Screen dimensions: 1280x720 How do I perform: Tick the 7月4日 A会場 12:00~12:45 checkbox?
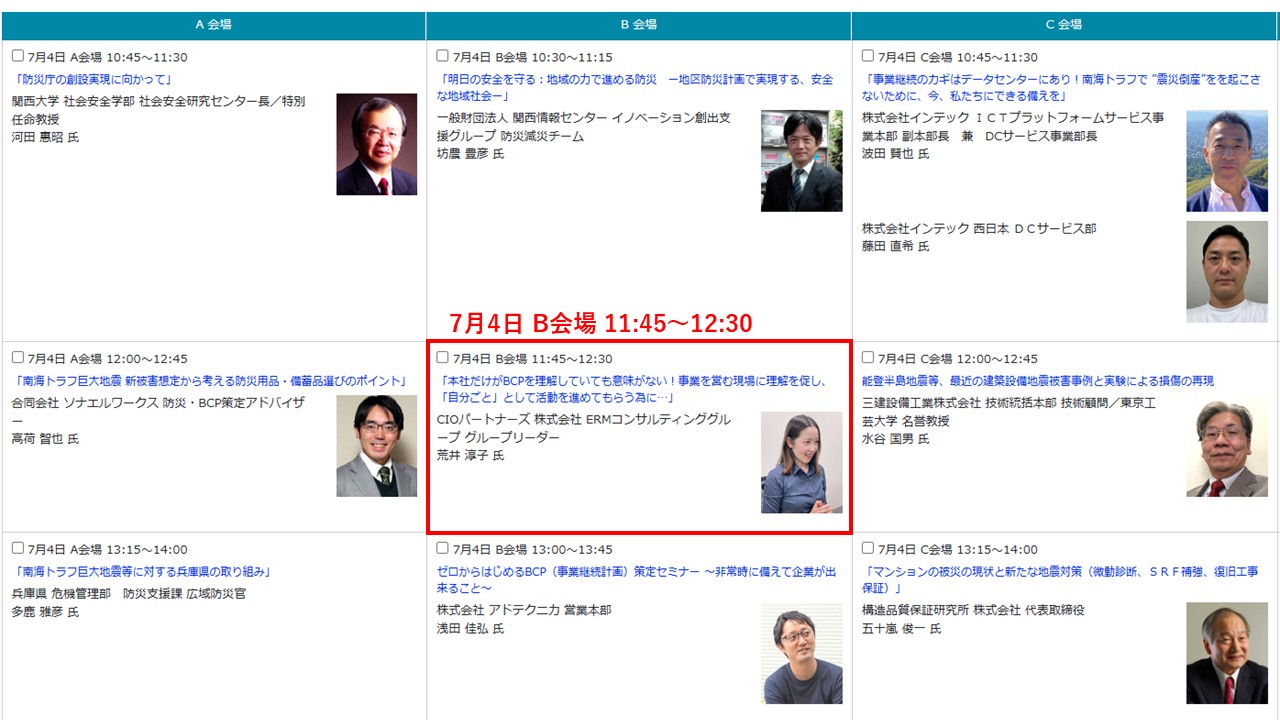tap(18, 357)
